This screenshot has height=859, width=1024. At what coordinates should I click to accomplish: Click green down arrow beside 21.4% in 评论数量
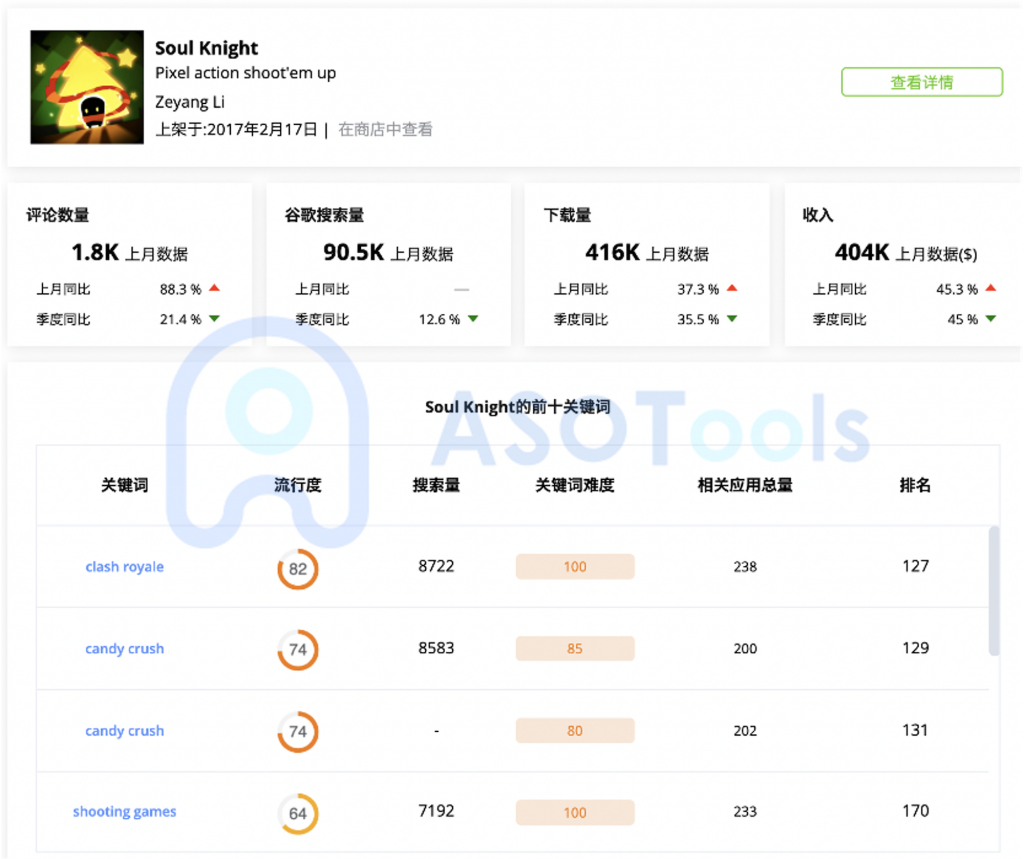pos(214,319)
